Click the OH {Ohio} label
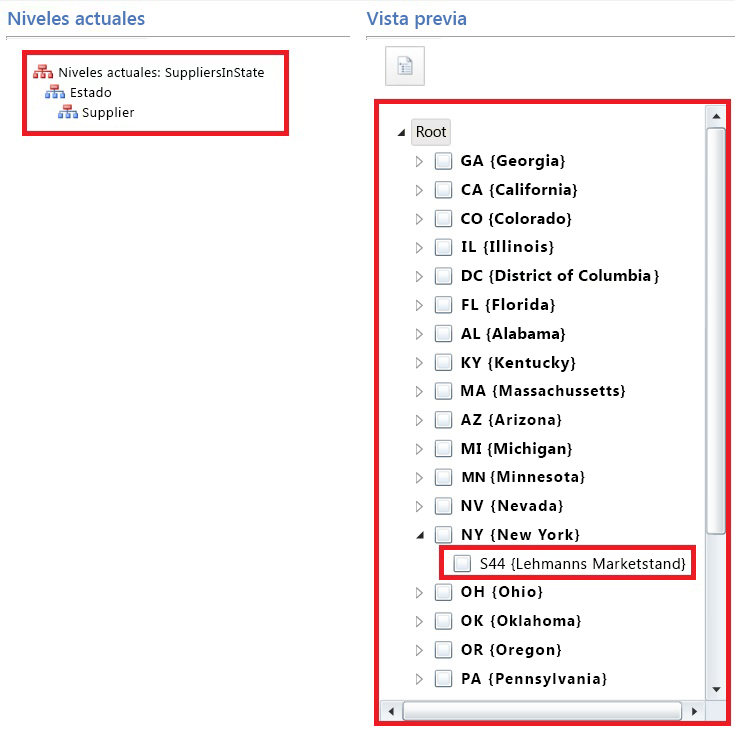The height and width of the screenshot is (729, 735). click(498, 592)
